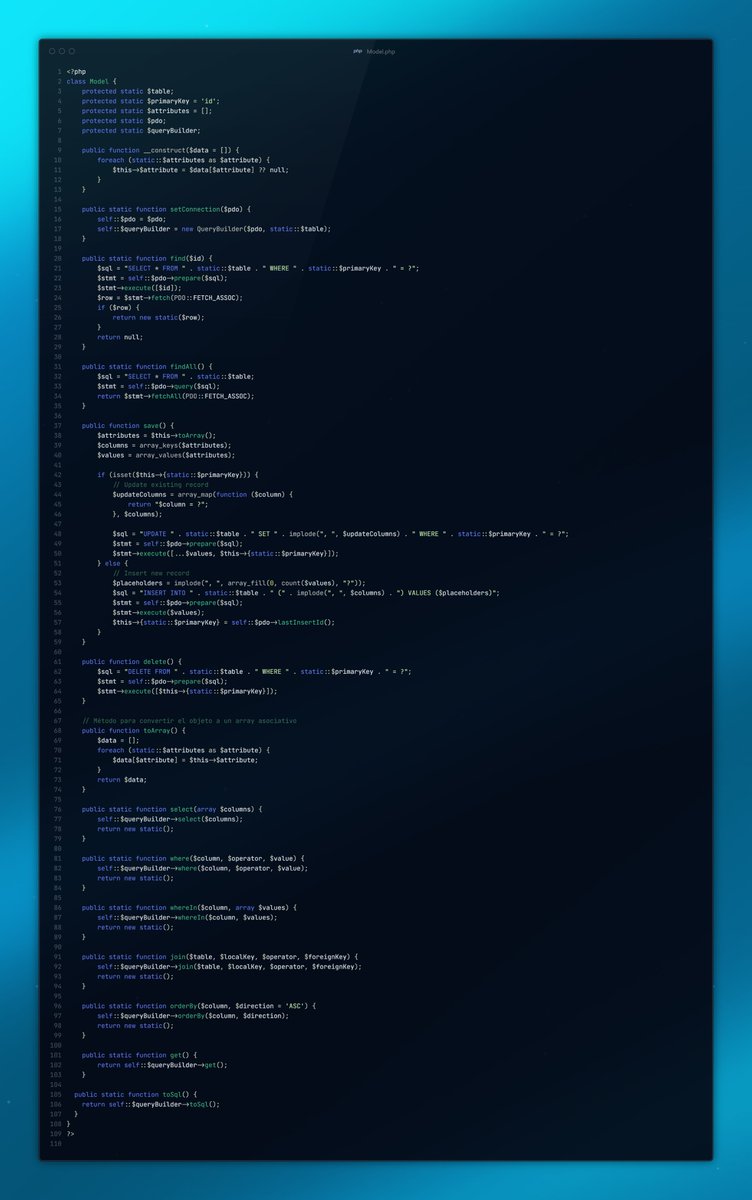Click the 'lastInsertId()' assignment line

[x=223, y=622]
